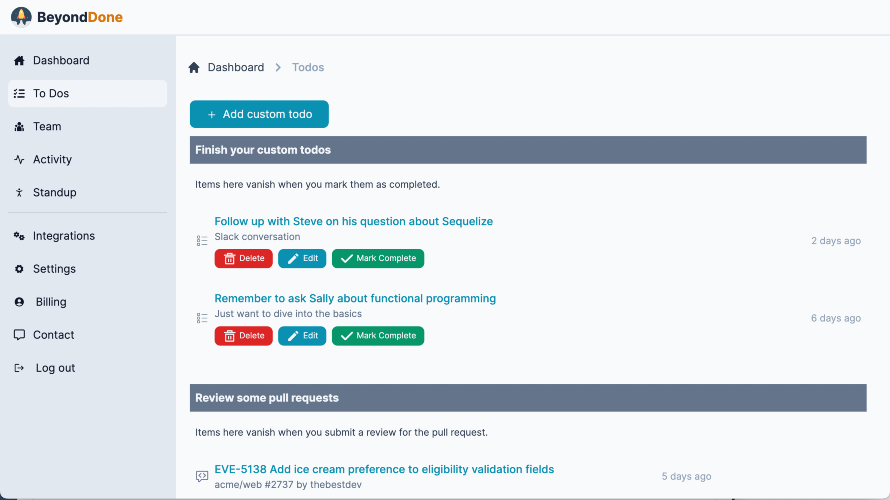890x500 pixels.
Task: Edit the Sally functional programming todo
Action: [x=302, y=335]
